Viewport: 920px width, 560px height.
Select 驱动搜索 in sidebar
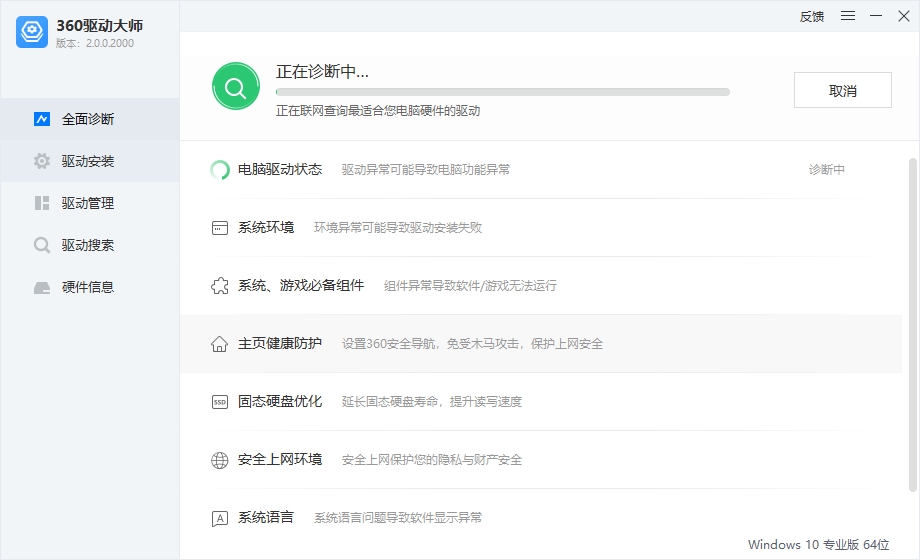point(89,245)
